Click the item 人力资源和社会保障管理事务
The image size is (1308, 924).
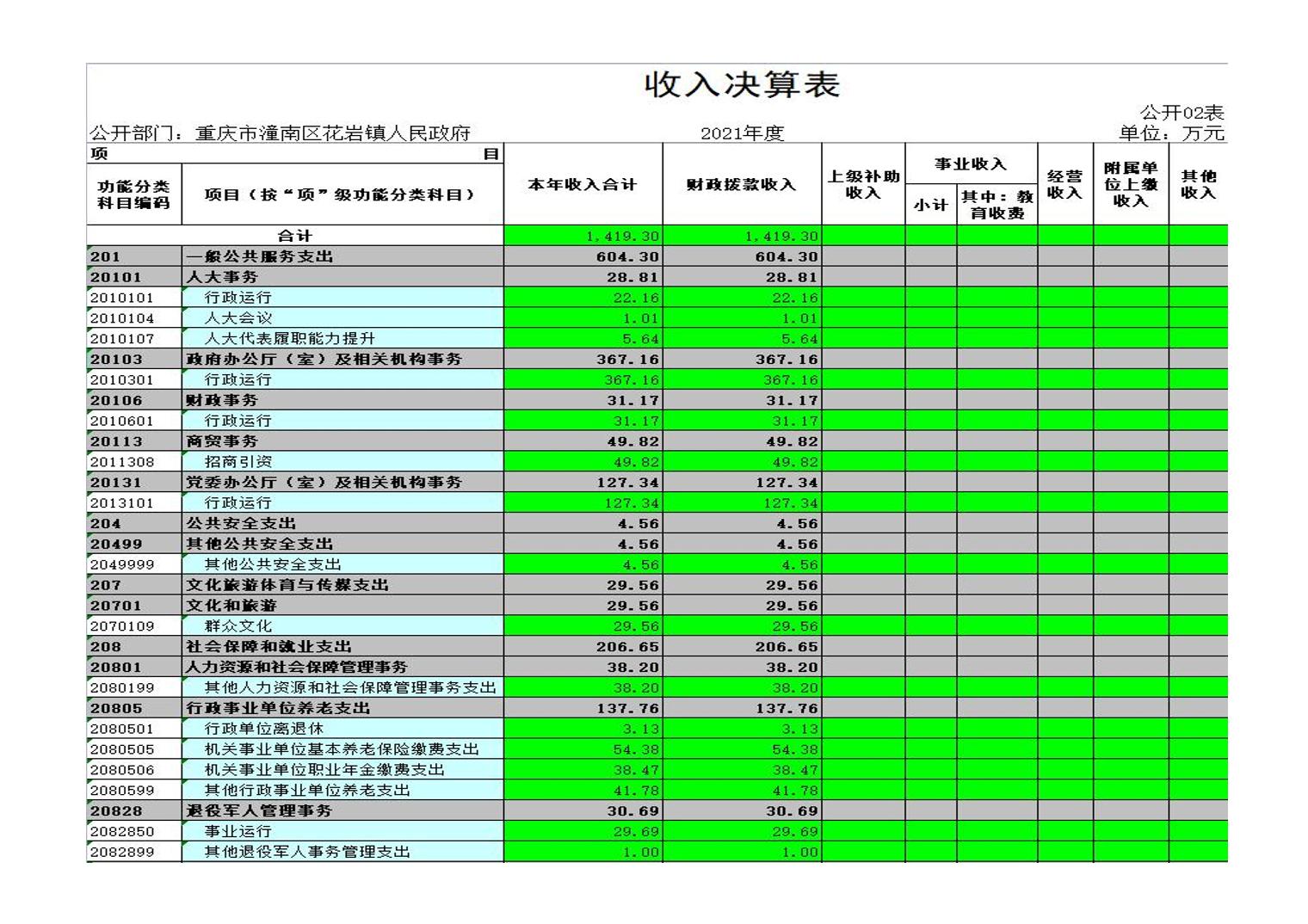297,667
